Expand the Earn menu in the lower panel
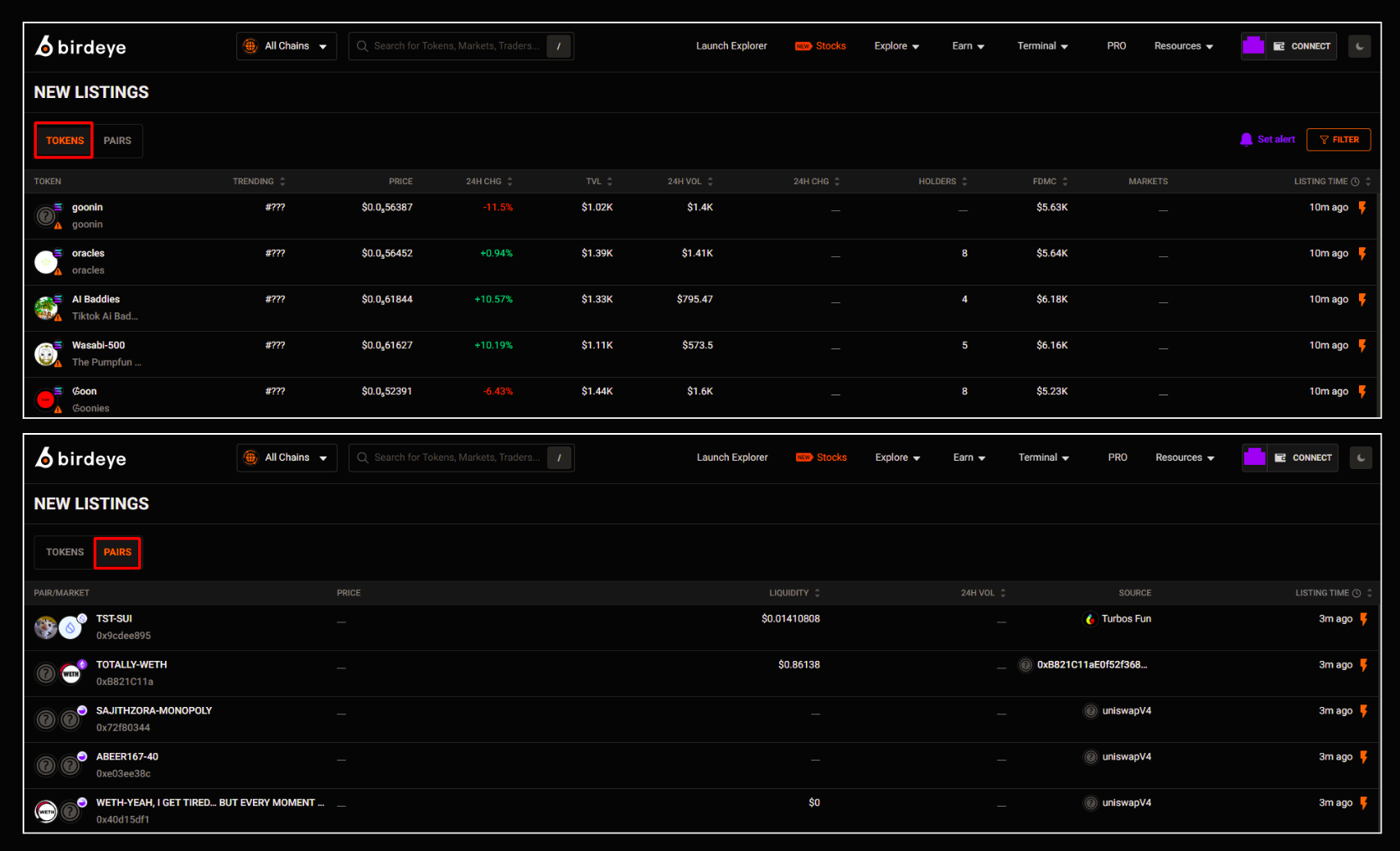The width and height of the screenshot is (1400, 851). 969,457
